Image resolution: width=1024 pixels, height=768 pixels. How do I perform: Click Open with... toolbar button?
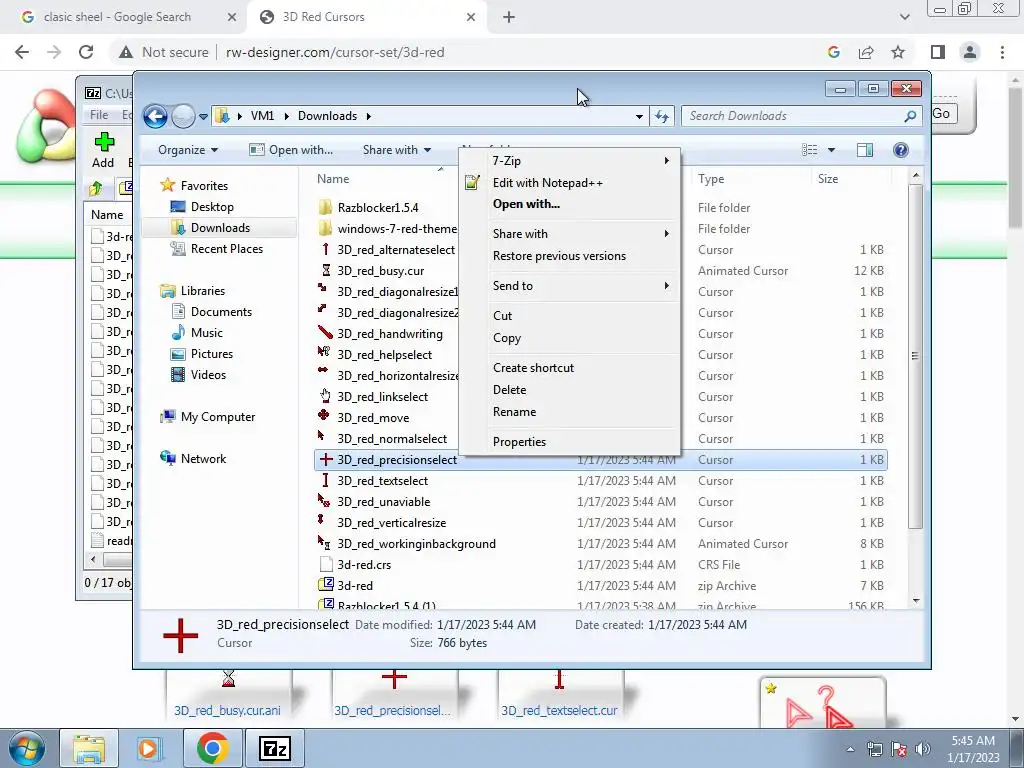tap(291, 150)
